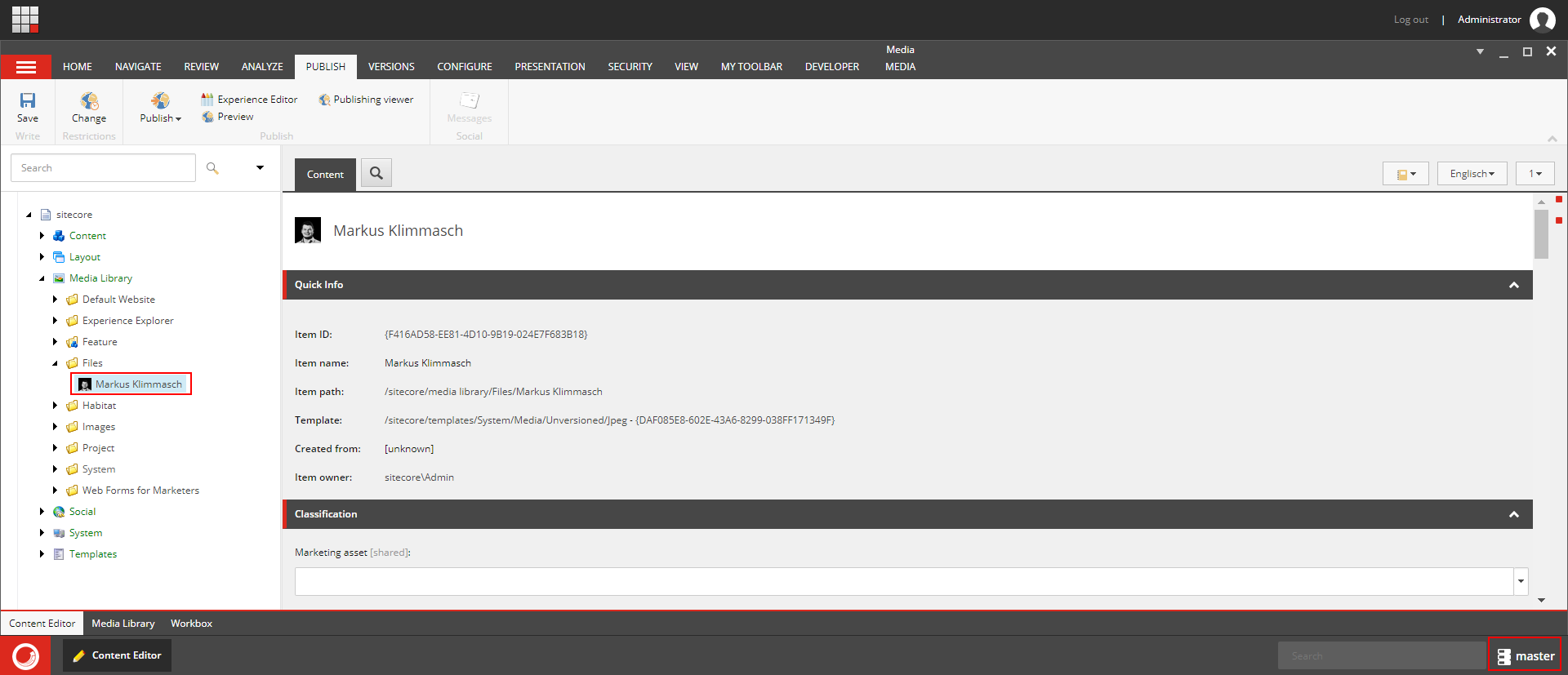Select Markus Klimmasch media item
This screenshot has width=1568, height=675.
point(131,384)
